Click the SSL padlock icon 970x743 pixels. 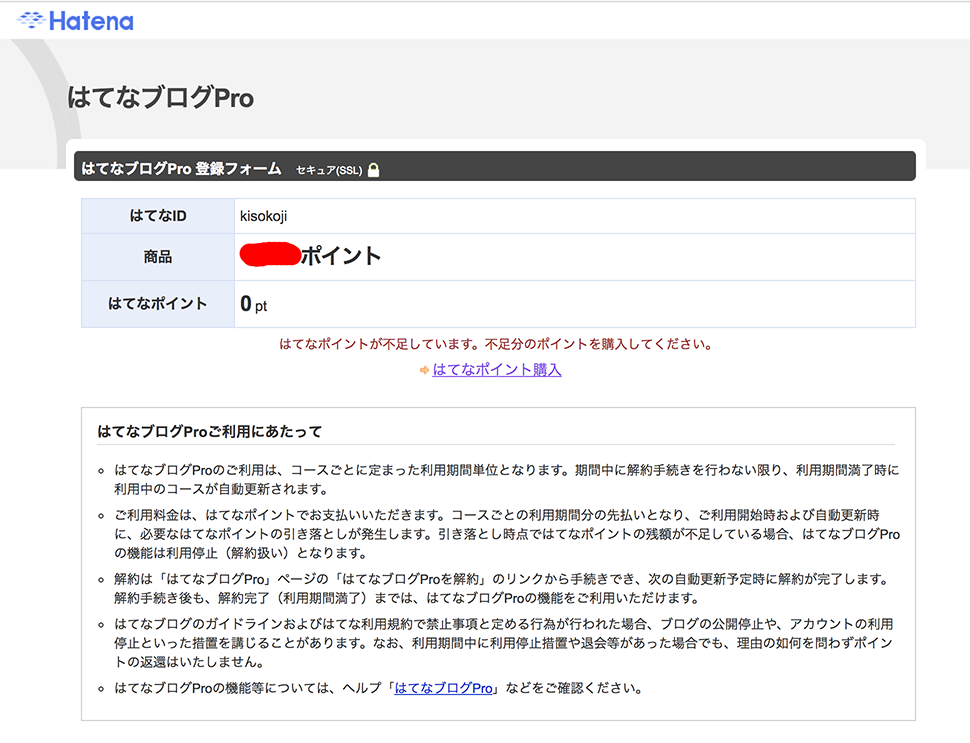pyautogui.click(x=376, y=167)
